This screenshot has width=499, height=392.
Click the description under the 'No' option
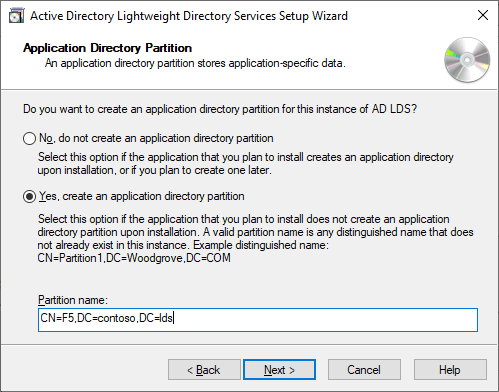click(245, 163)
